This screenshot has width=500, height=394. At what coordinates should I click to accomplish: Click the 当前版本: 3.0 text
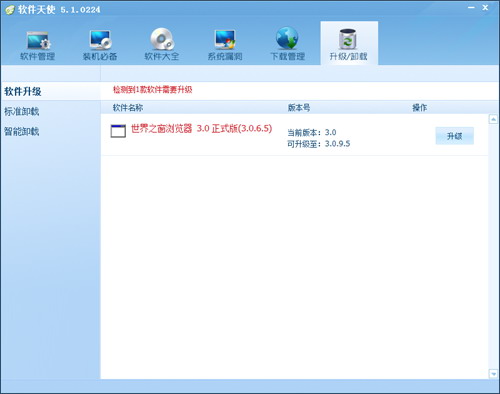click(312, 132)
